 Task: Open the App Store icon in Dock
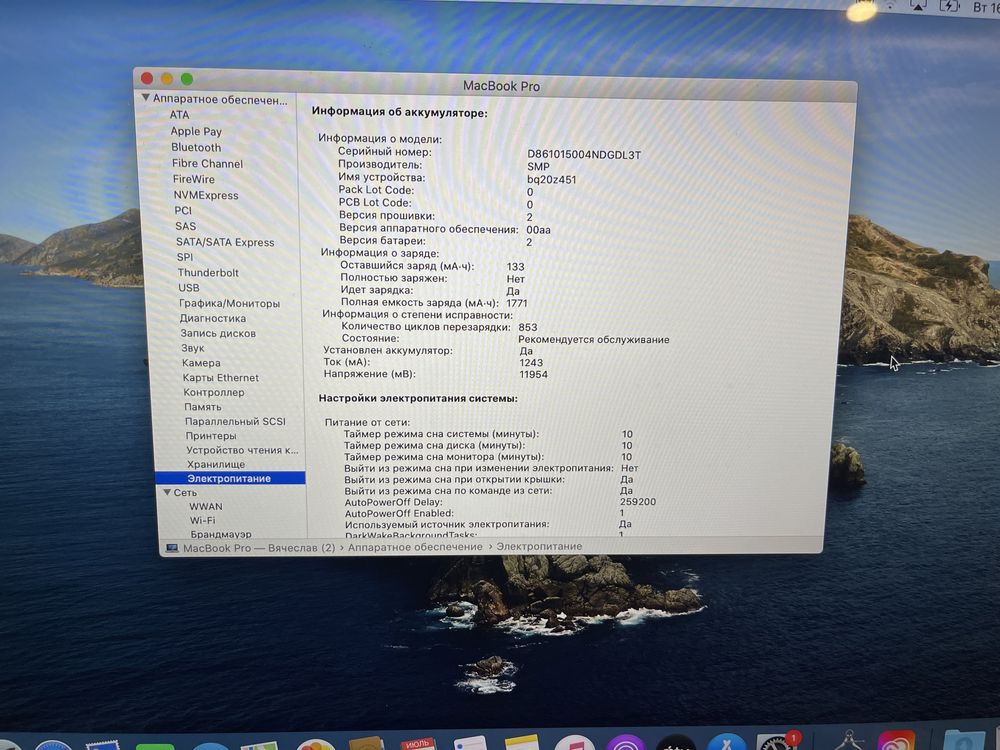coord(726,743)
